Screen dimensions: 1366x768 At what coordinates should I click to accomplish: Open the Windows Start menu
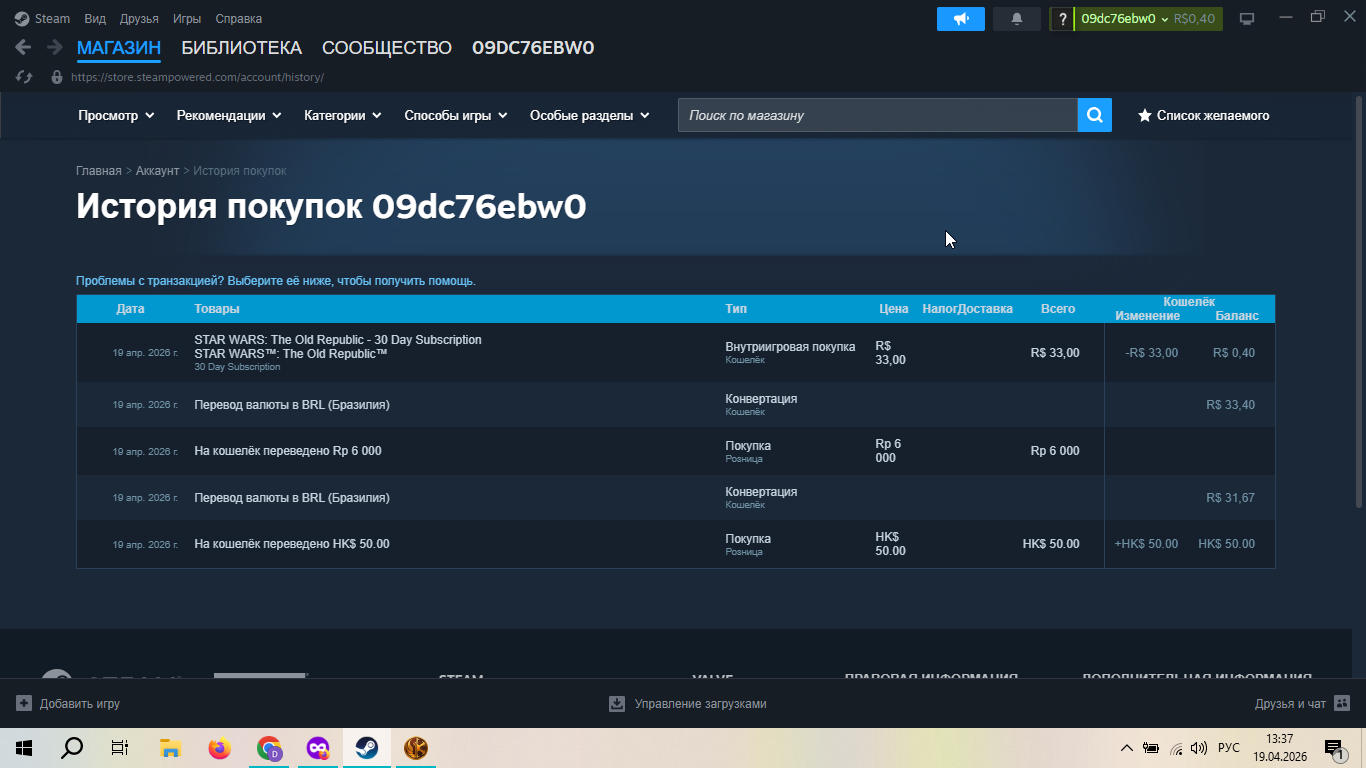pos(24,748)
